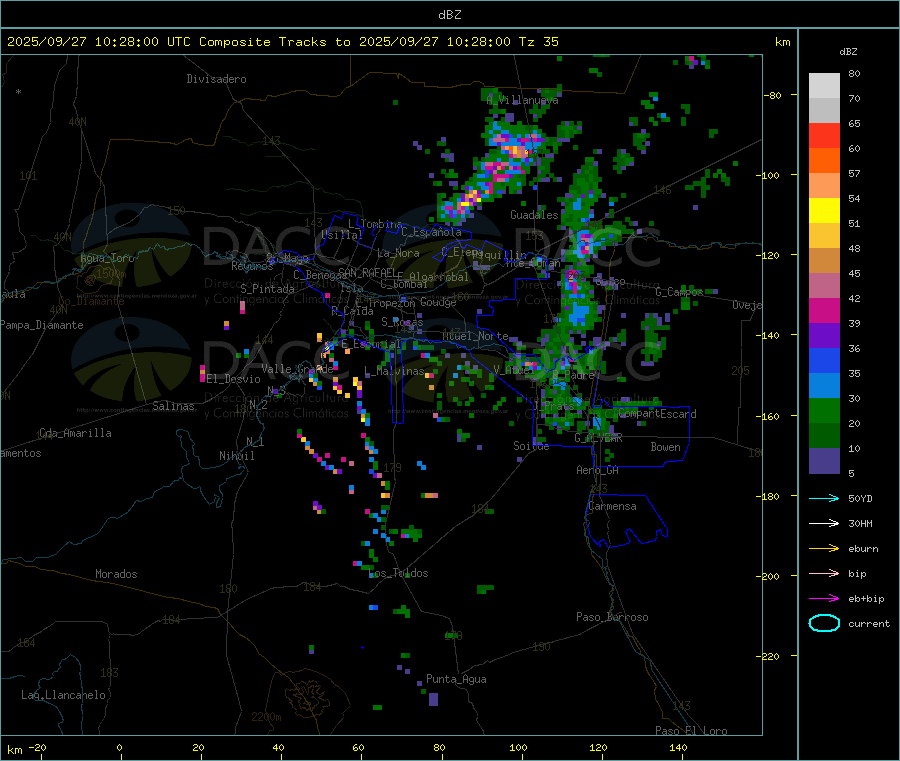
Task: Click the white 30HM arrow icon
Action: pyautogui.click(x=824, y=523)
